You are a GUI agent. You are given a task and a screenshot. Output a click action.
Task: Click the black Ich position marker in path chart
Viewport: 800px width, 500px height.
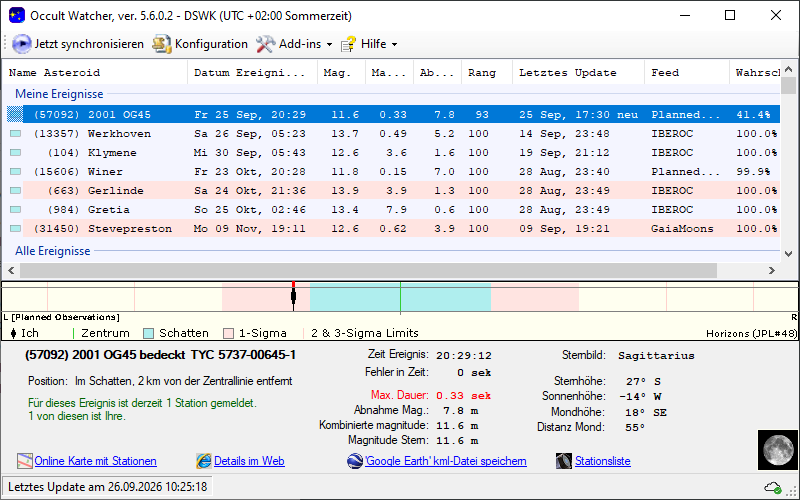click(x=293, y=296)
